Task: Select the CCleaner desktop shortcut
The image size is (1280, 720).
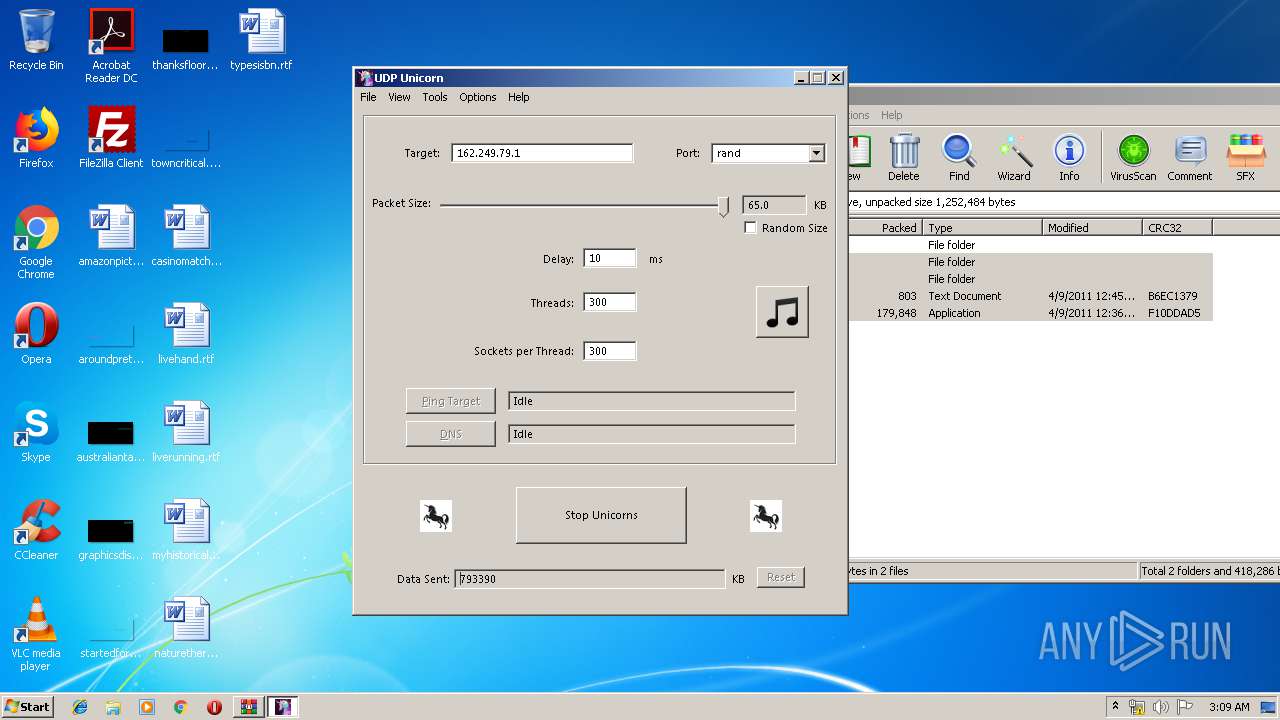Action: (36, 530)
